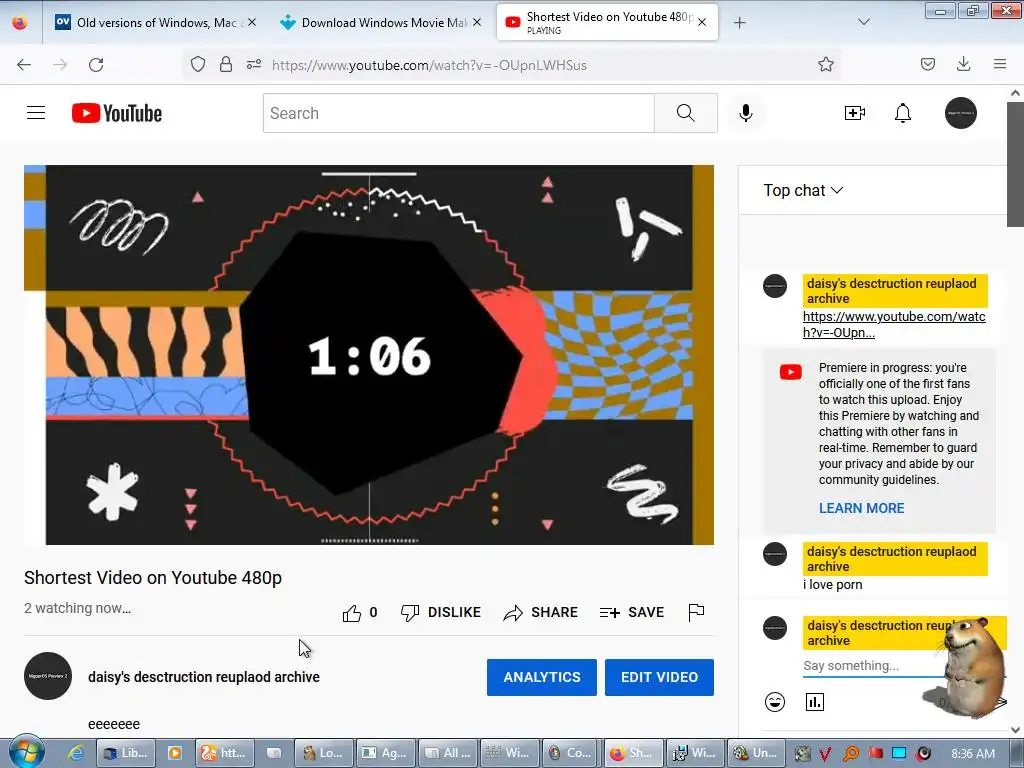
Task: Open the Firefox application menu
Action: (x=1000, y=64)
